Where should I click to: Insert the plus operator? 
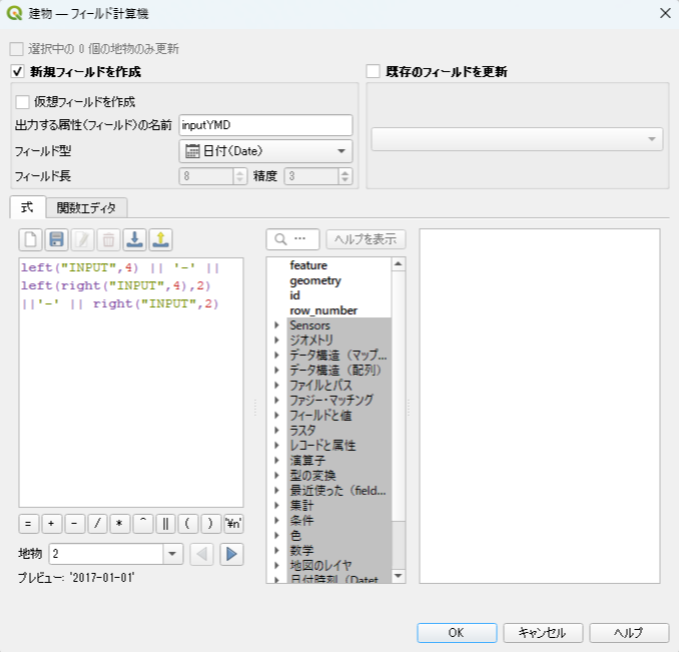point(52,523)
